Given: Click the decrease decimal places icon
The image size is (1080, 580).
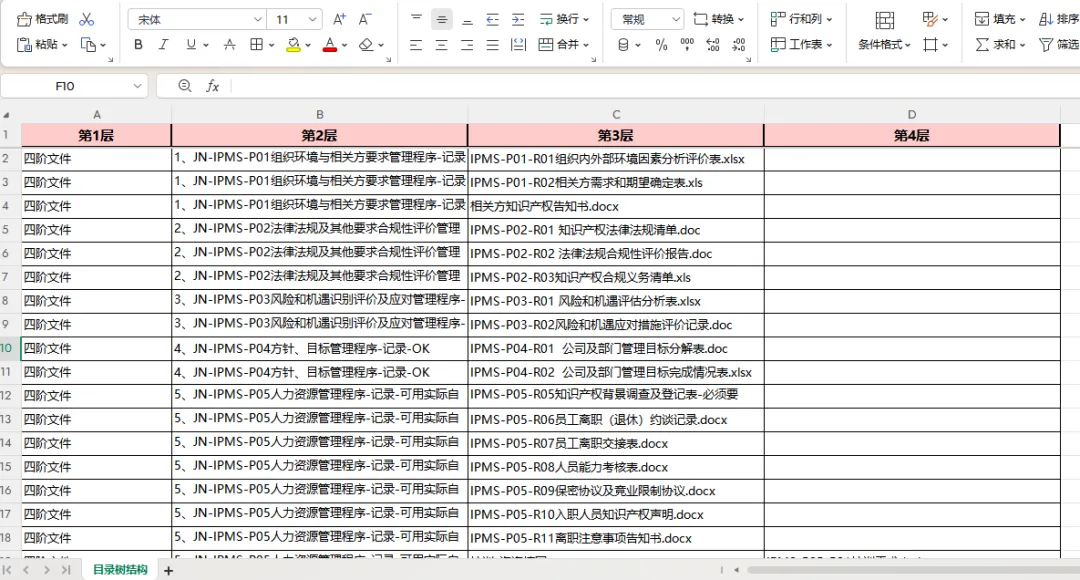Looking at the screenshot, I should tap(739, 45).
